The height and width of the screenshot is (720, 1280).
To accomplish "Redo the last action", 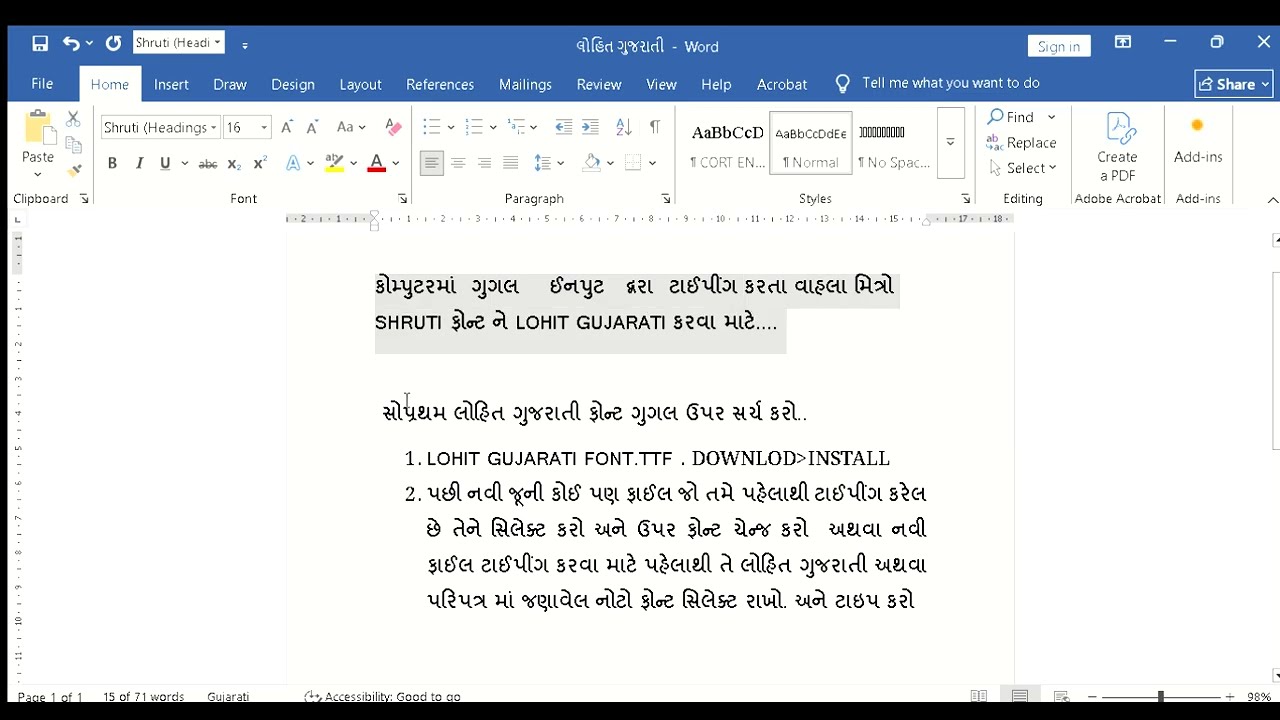I will (113, 43).
